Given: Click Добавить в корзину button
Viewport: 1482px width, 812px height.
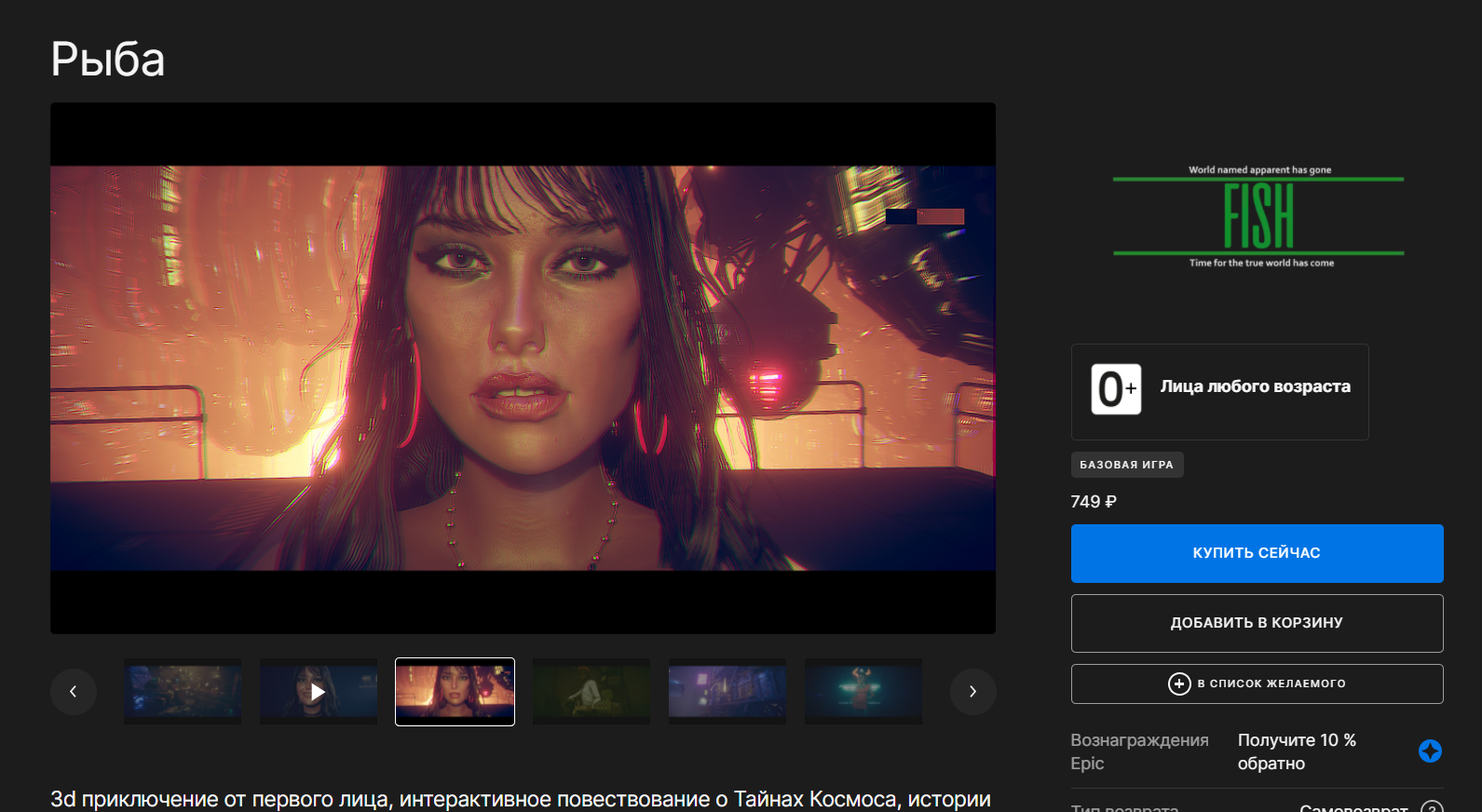Looking at the screenshot, I should pyautogui.click(x=1257, y=623).
